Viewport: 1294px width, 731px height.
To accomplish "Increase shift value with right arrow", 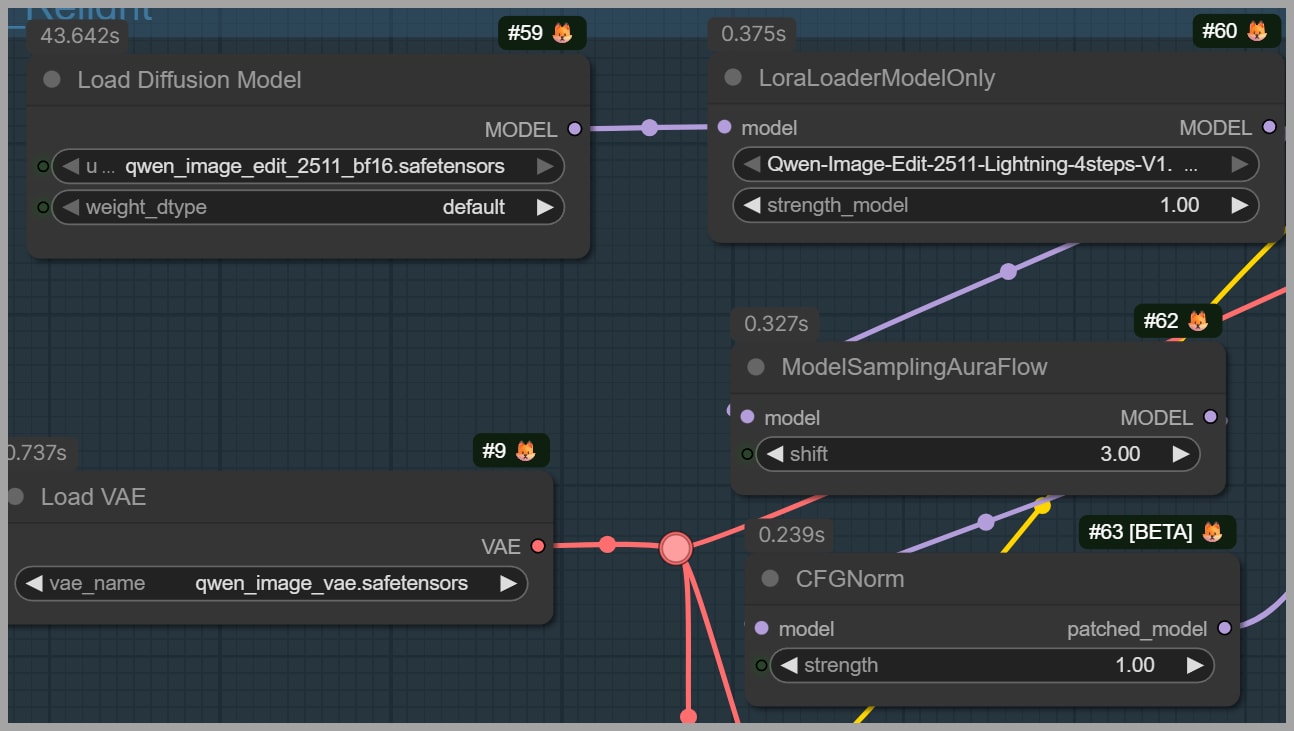I will (1180, 454).
